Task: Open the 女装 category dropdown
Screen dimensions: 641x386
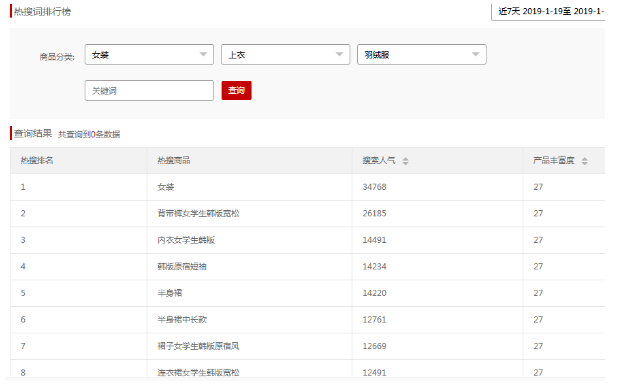Action: [149, 55]
